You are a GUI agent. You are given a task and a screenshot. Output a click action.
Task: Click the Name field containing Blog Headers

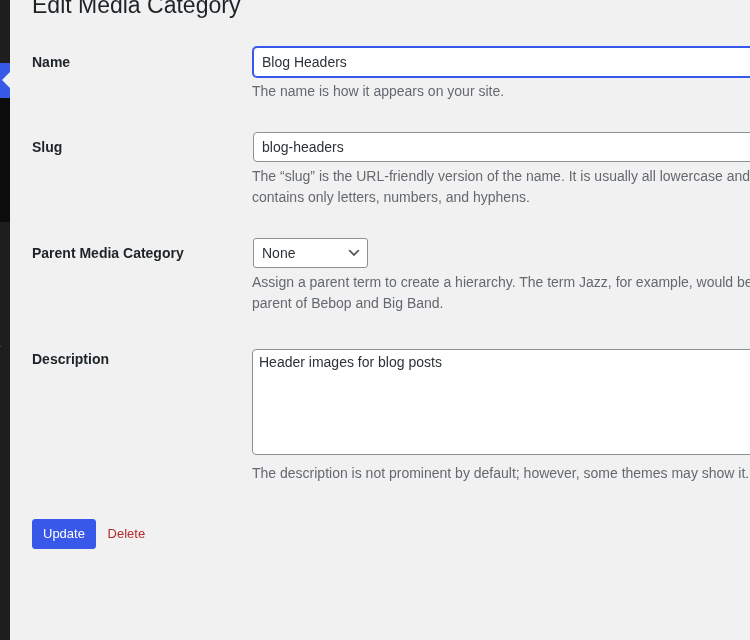pos(501,62)
